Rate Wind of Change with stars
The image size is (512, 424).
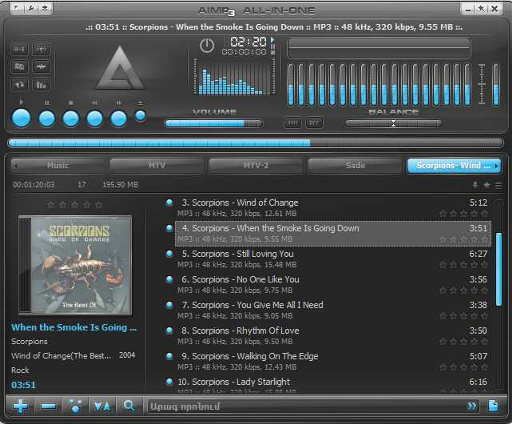tap(464, 213)
